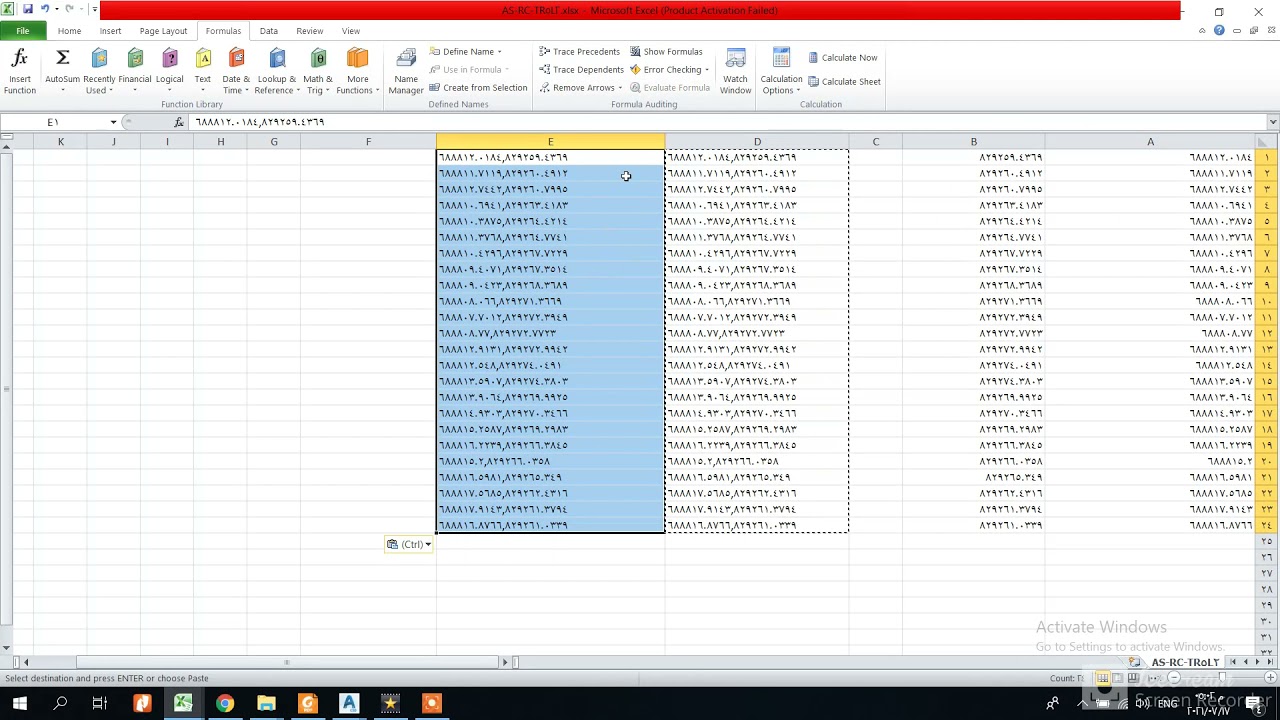Open Date & Time functions
The image size is (1280, 720).
236,71
